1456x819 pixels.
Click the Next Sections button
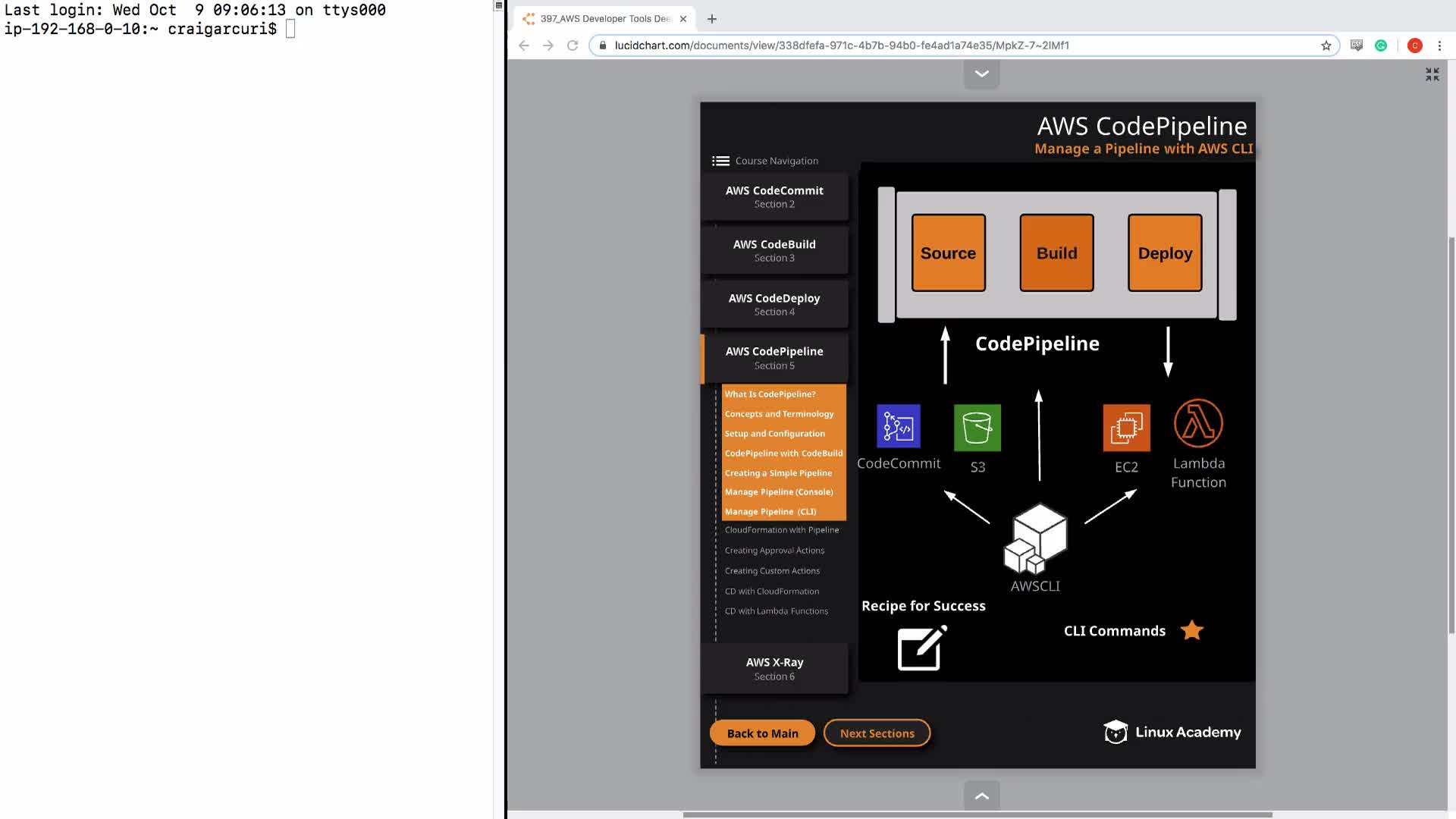[x=877, y=733]
